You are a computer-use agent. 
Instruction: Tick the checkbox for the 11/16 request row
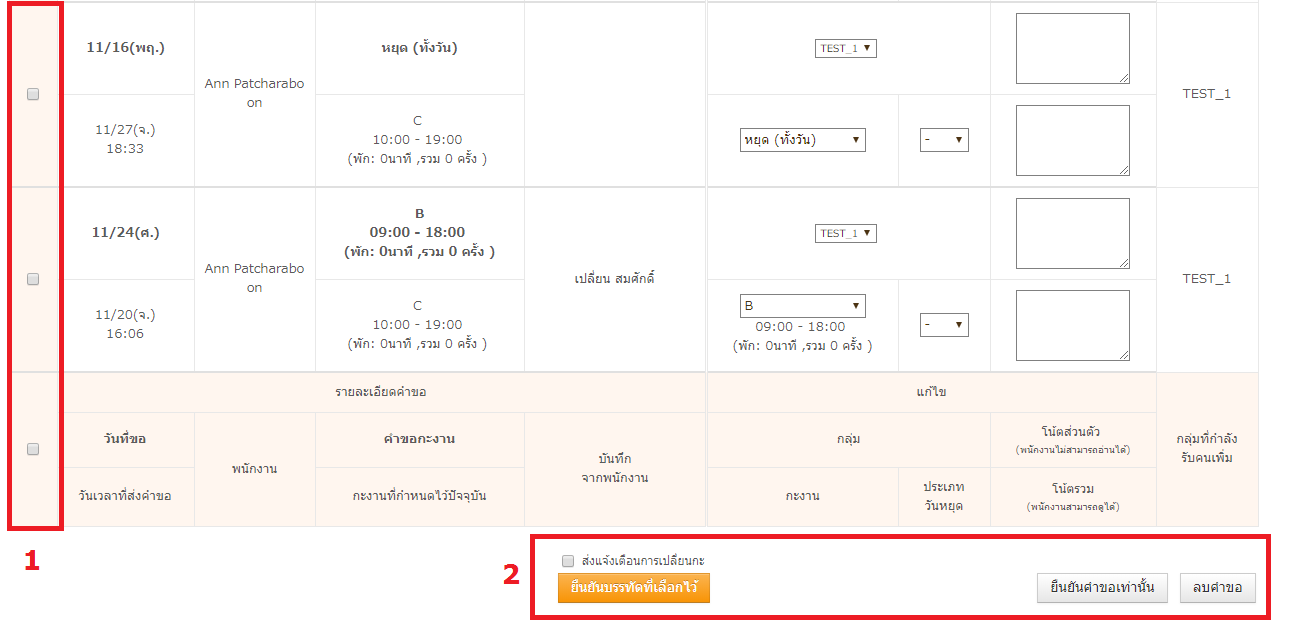(x=33, y=94)
